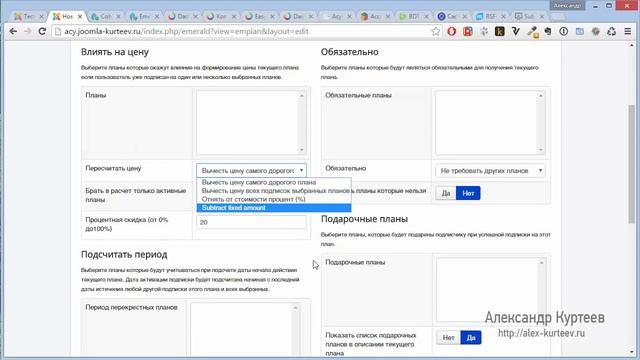The image size is (640, 360).
Task: Open the red square extension icon
Action: point(468,31)
